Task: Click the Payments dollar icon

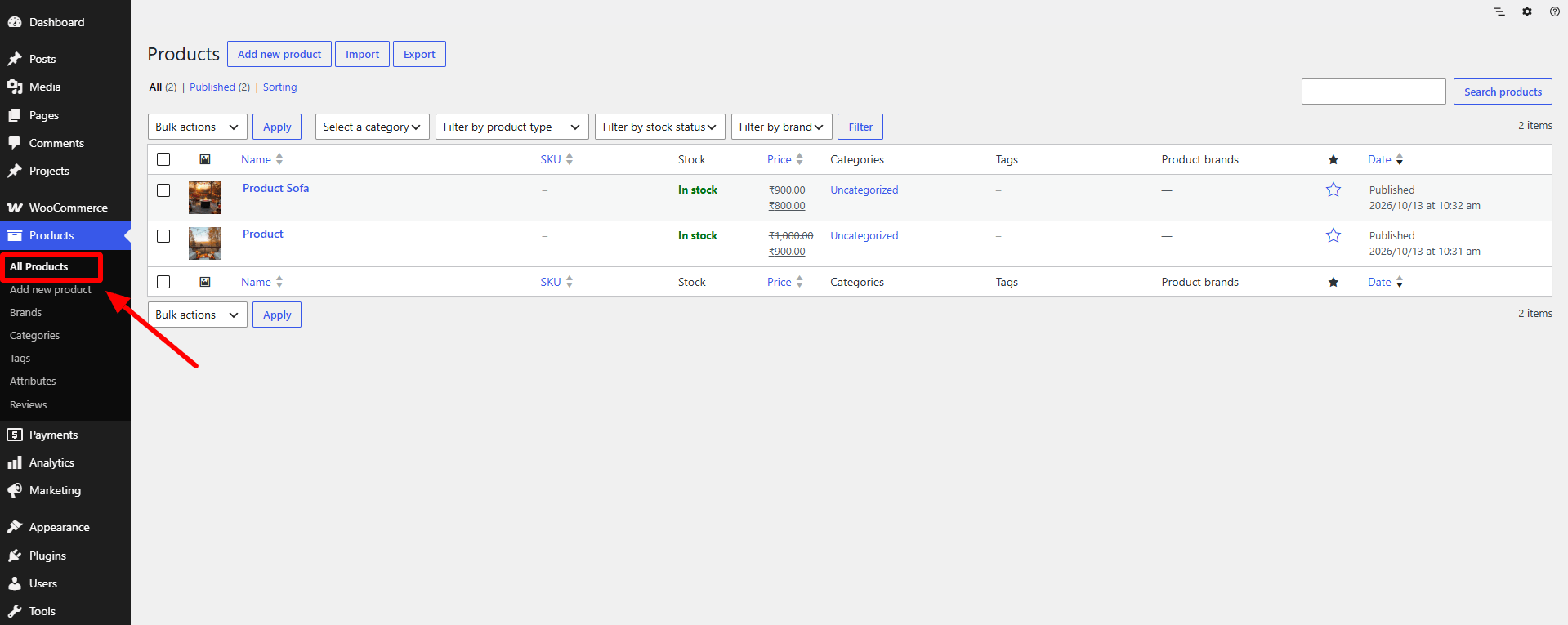Action: click(x=15, y=435)
